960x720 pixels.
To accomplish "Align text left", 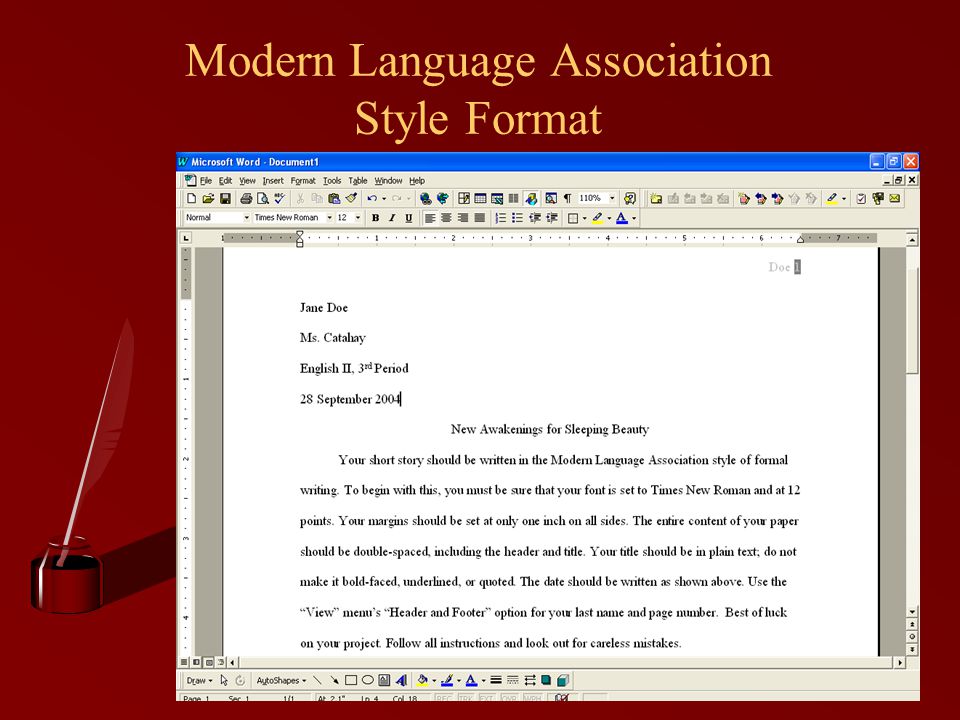I will point(429,218).
